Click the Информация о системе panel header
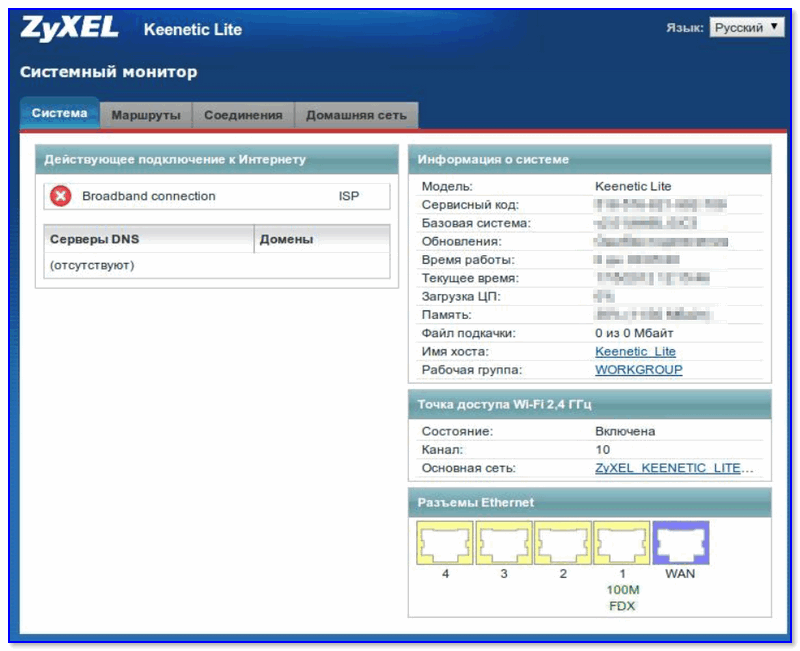800x651 pixels. click(590, 160)
